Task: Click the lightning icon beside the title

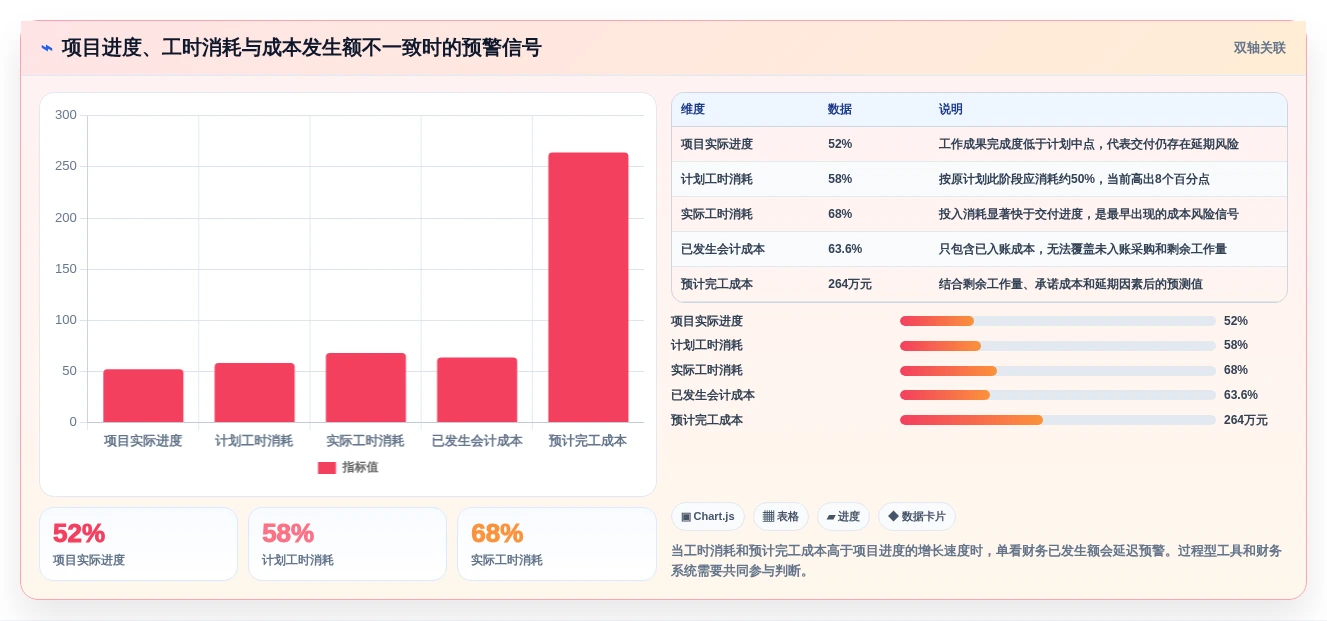Action: click(x=47, y=48)
